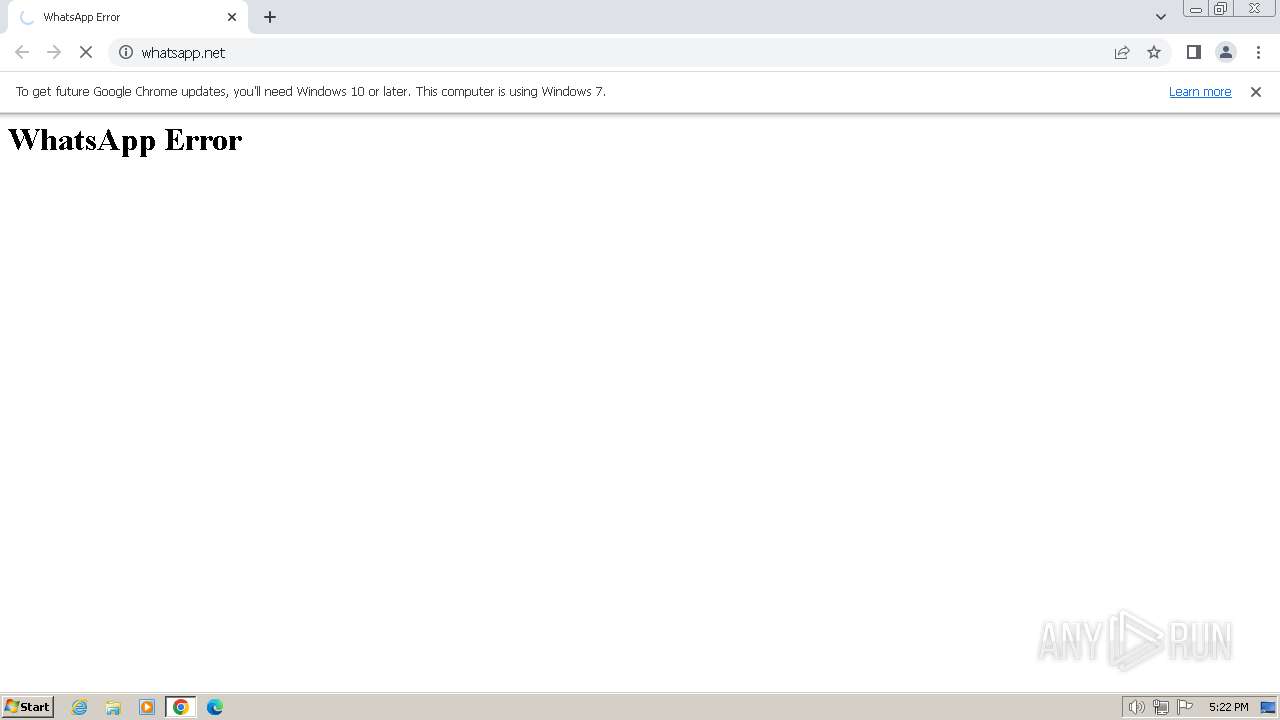This screenshot has width=1280, height=720.
Task: Launch Internet Explorer from taskbar
Action: (x=80, y=707)
